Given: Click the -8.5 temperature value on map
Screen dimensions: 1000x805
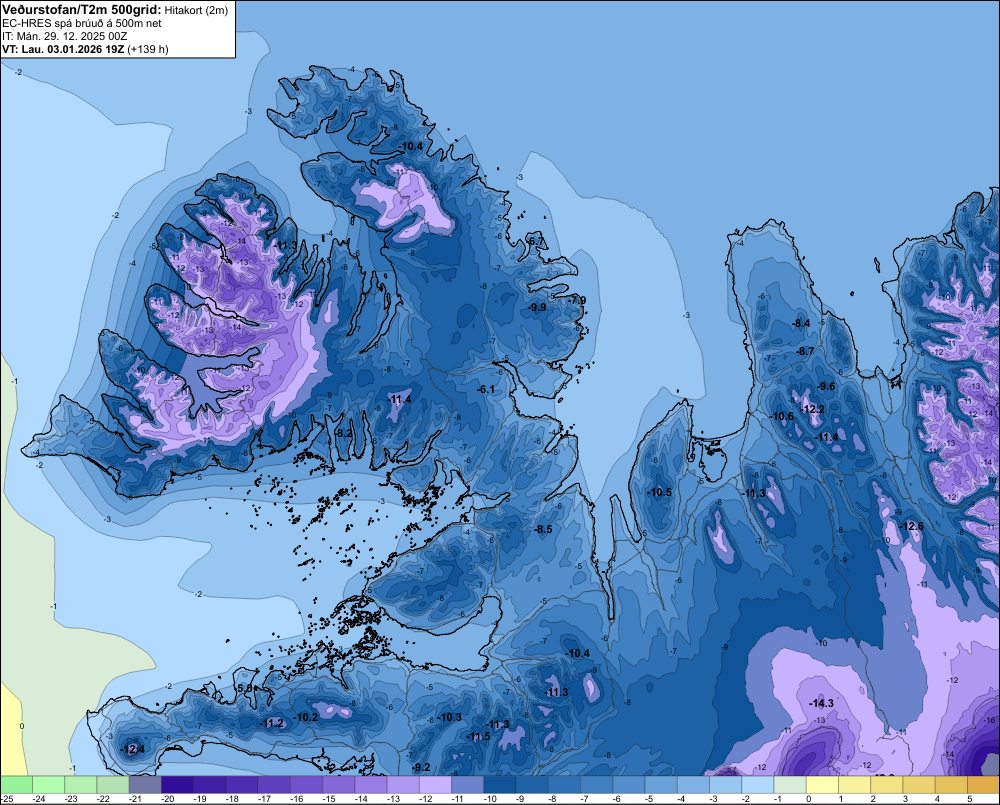Looking at the screenshot, I should pyautogui.click(x=543, y=529).
